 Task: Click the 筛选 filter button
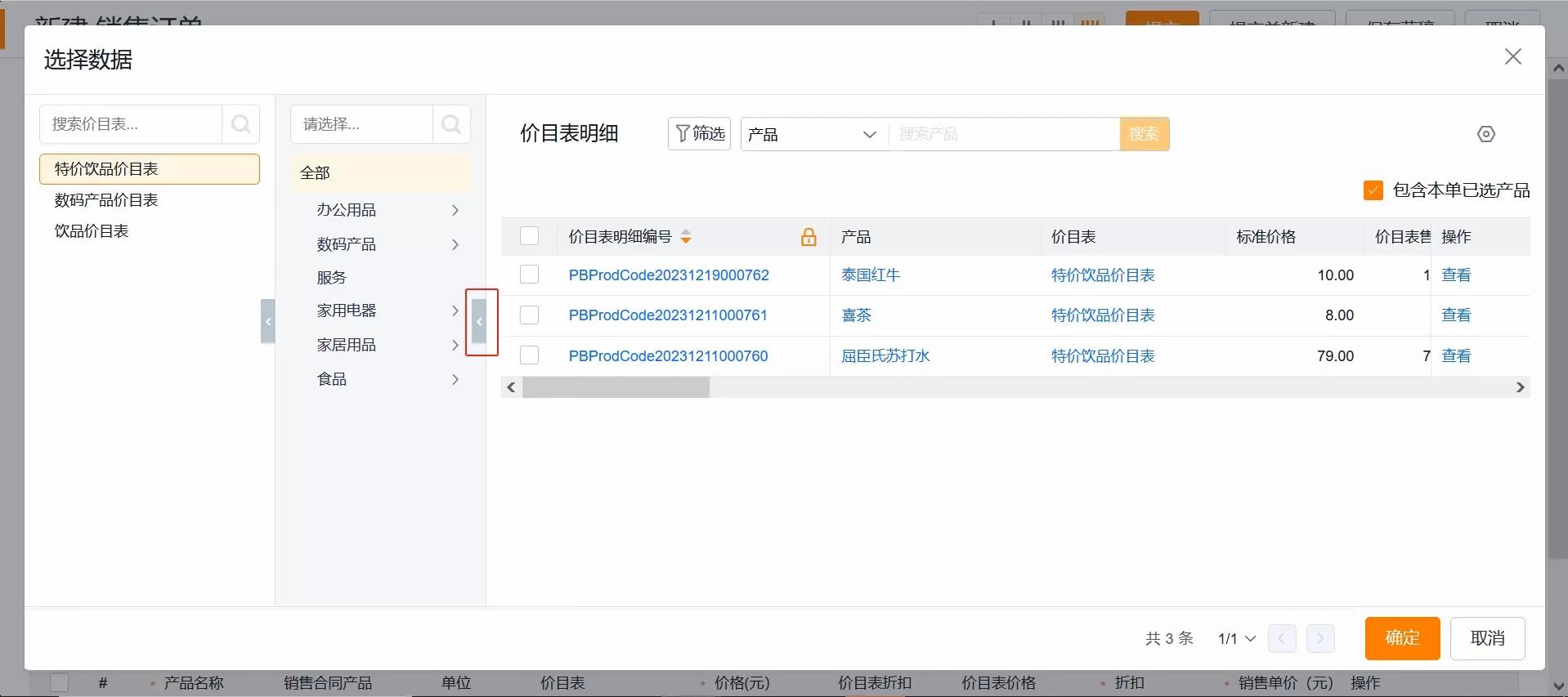tap(700, 134)
